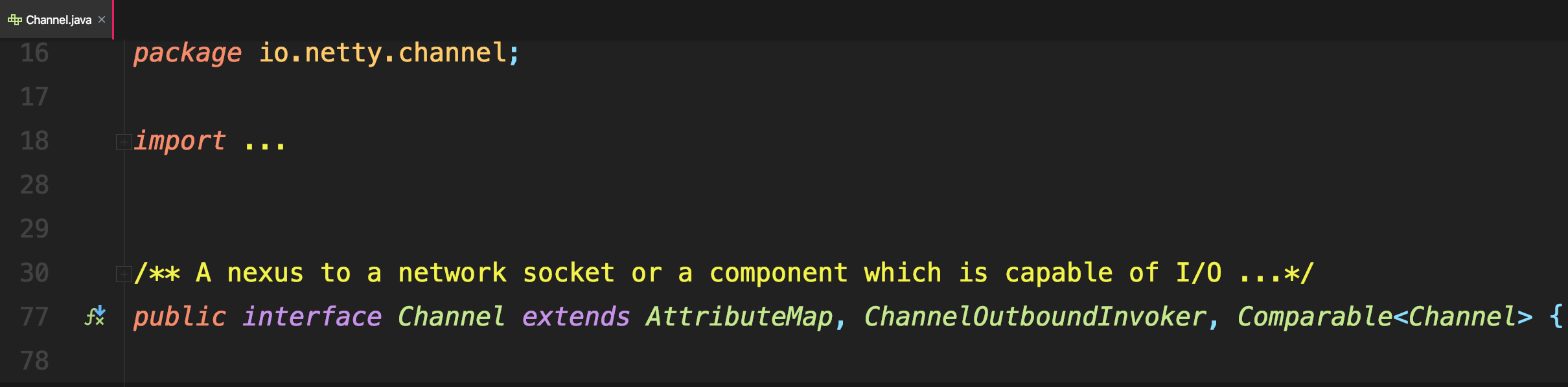Click the io.netty.channel package name
The image size is (1568, 387).
point(382,52)
